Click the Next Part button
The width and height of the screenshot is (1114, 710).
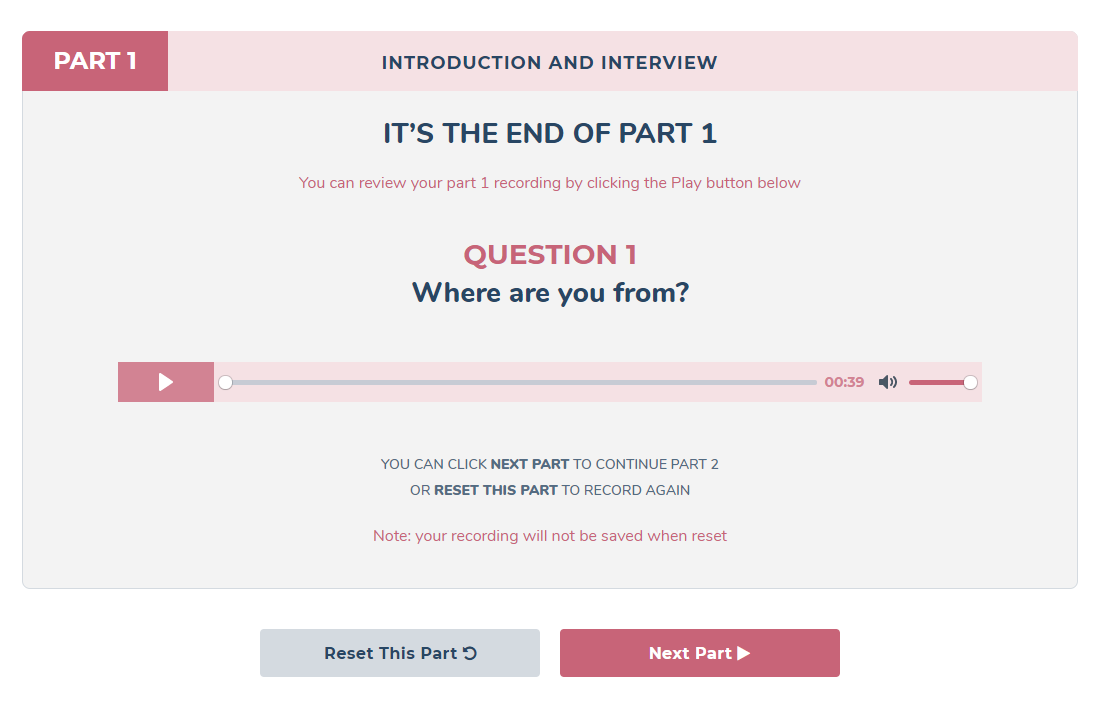699,652
